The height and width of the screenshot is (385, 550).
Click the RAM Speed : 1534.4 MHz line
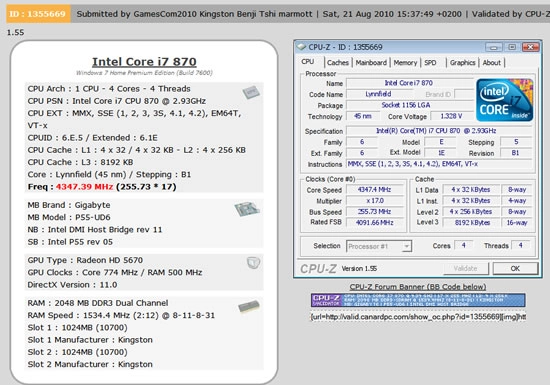(x=121, y=315)
